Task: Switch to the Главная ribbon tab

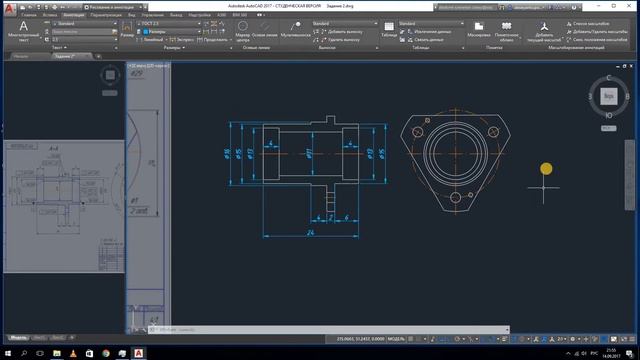Action: coord(29,15)
